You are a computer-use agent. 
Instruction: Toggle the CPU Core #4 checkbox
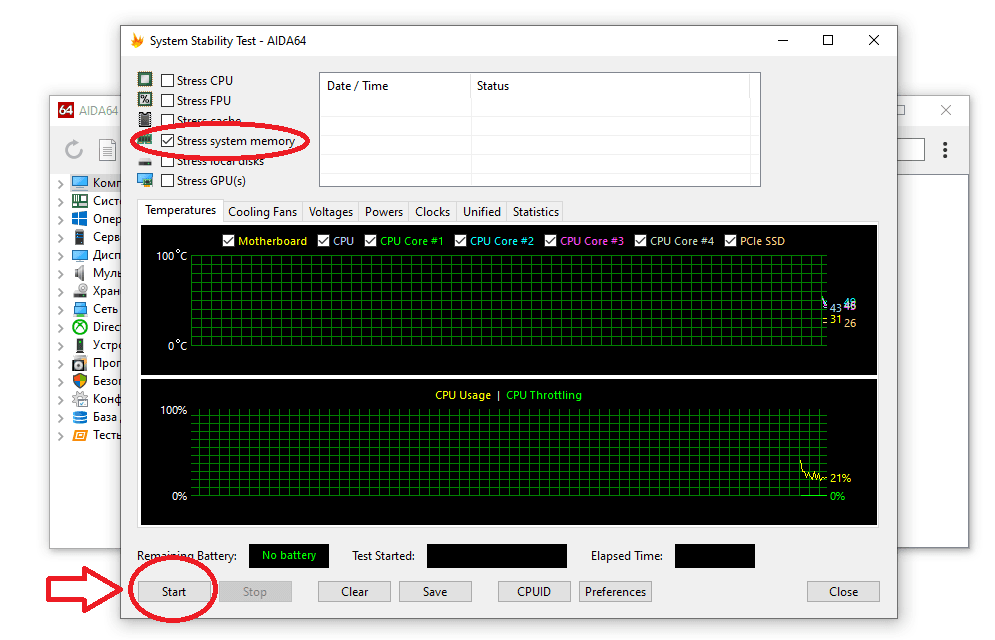click(x=641, y=241)
